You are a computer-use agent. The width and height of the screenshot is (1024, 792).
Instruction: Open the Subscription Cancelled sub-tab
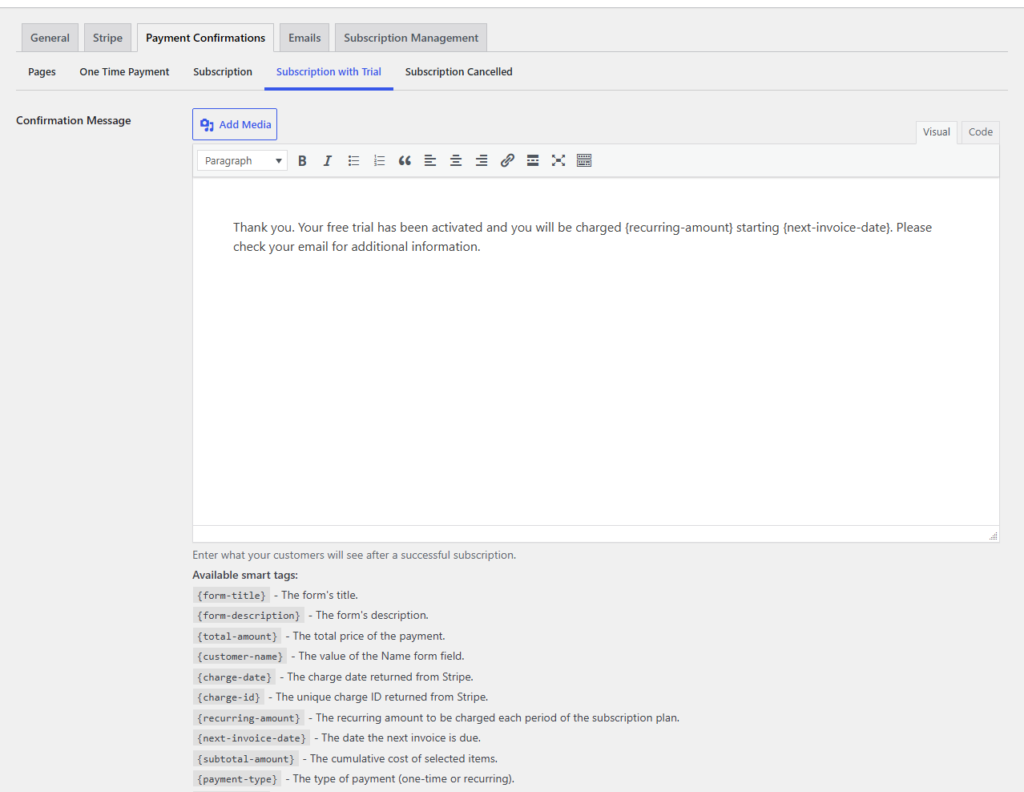458,72
